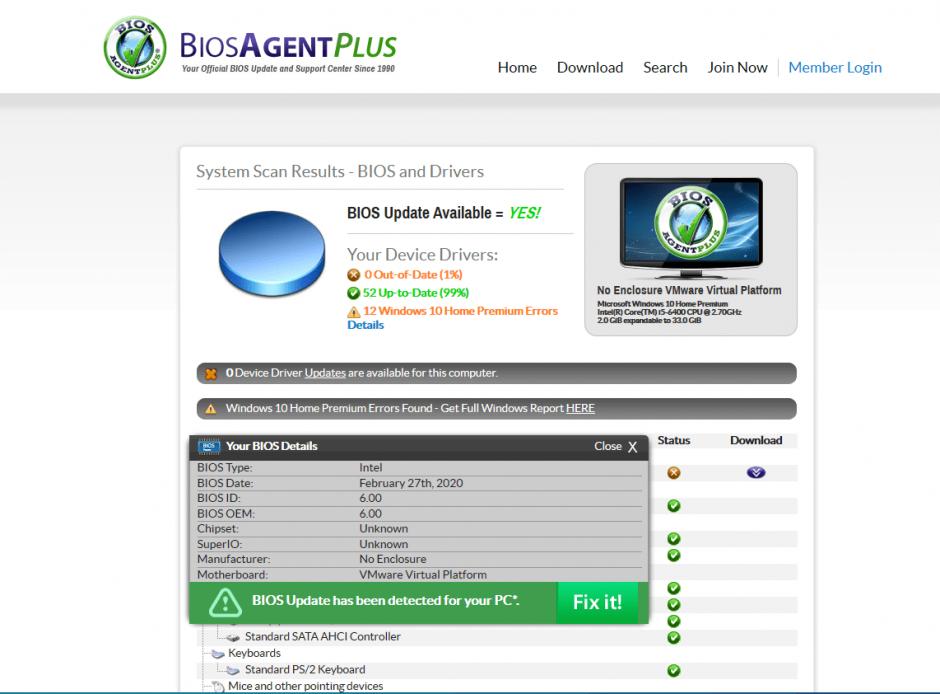Select the Keyboards tree item
Screen dimensions: 940x694
pos(254,653)
